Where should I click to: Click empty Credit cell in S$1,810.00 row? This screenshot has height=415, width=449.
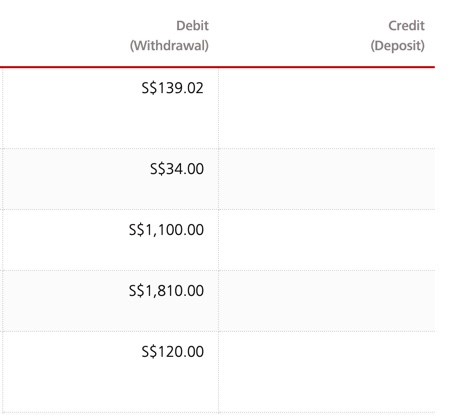pos(327,301)
